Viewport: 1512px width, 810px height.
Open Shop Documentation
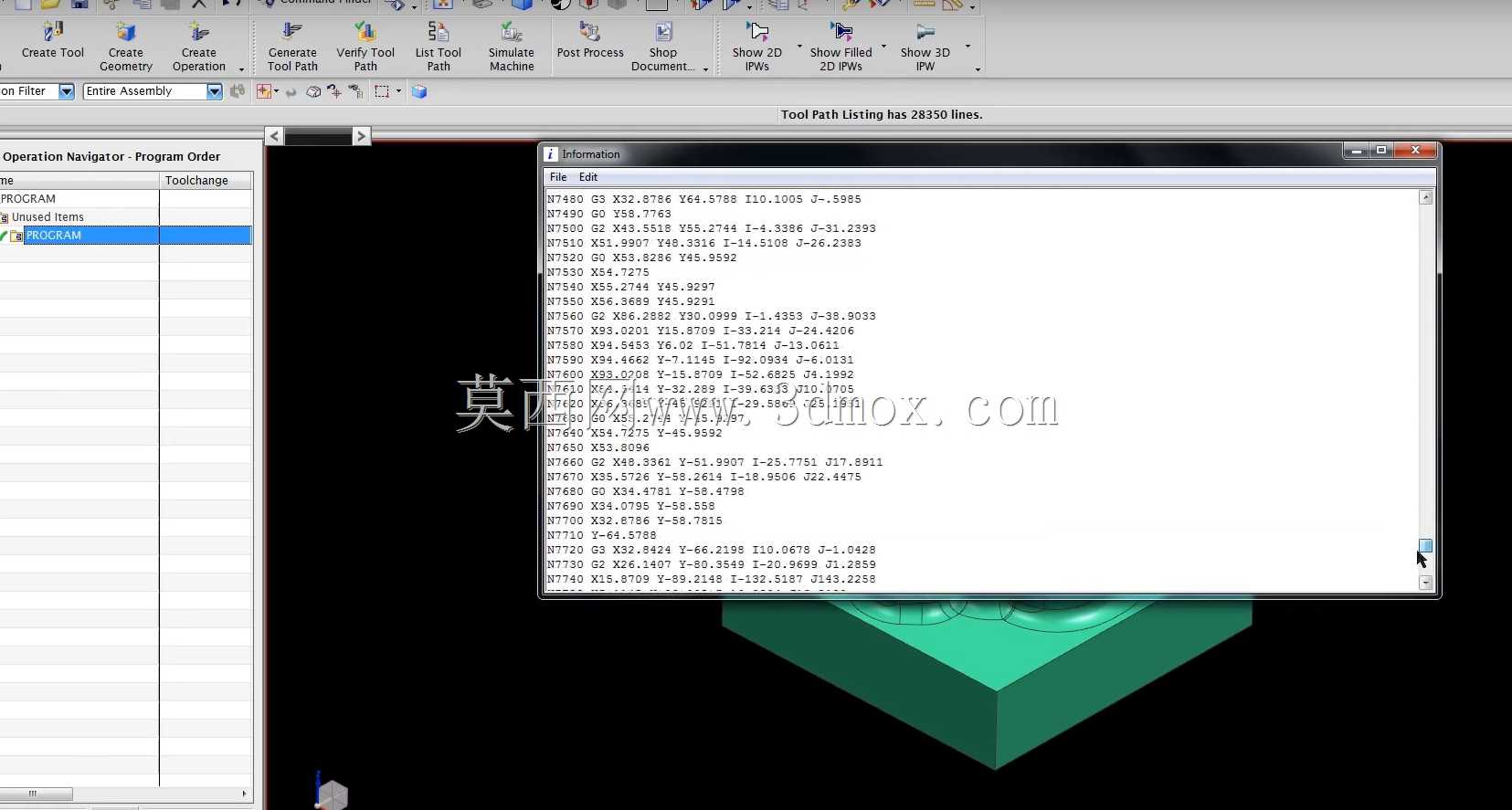click(663, 47)
